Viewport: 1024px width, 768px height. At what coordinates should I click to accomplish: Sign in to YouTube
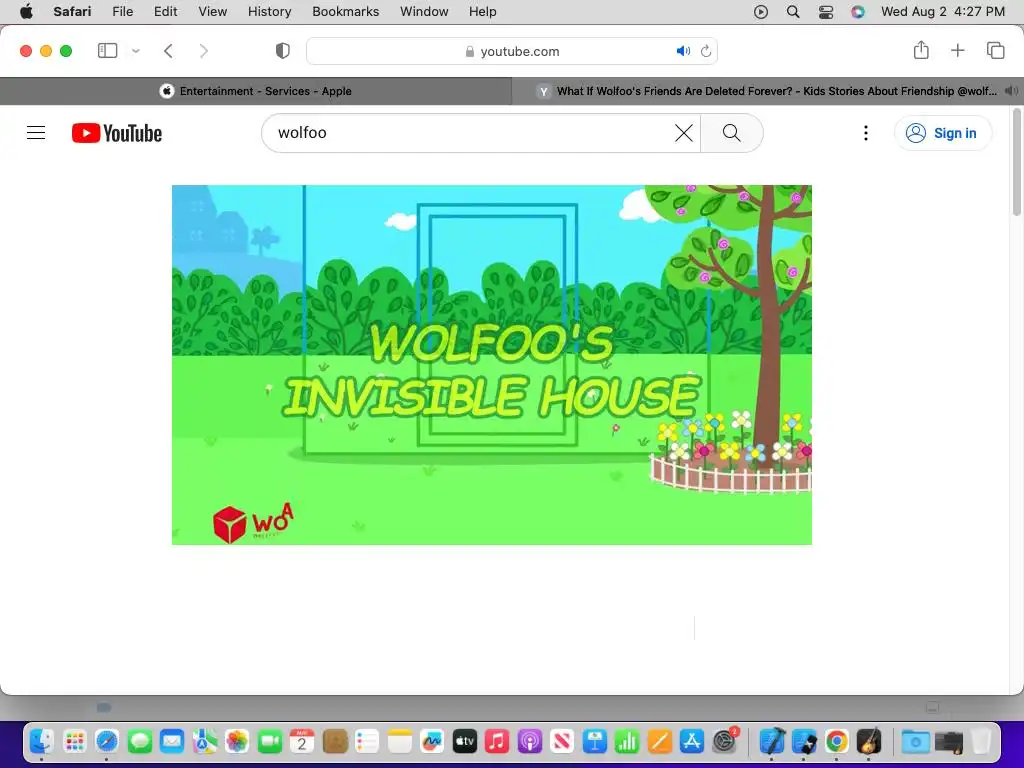click(x=942, y=133)
